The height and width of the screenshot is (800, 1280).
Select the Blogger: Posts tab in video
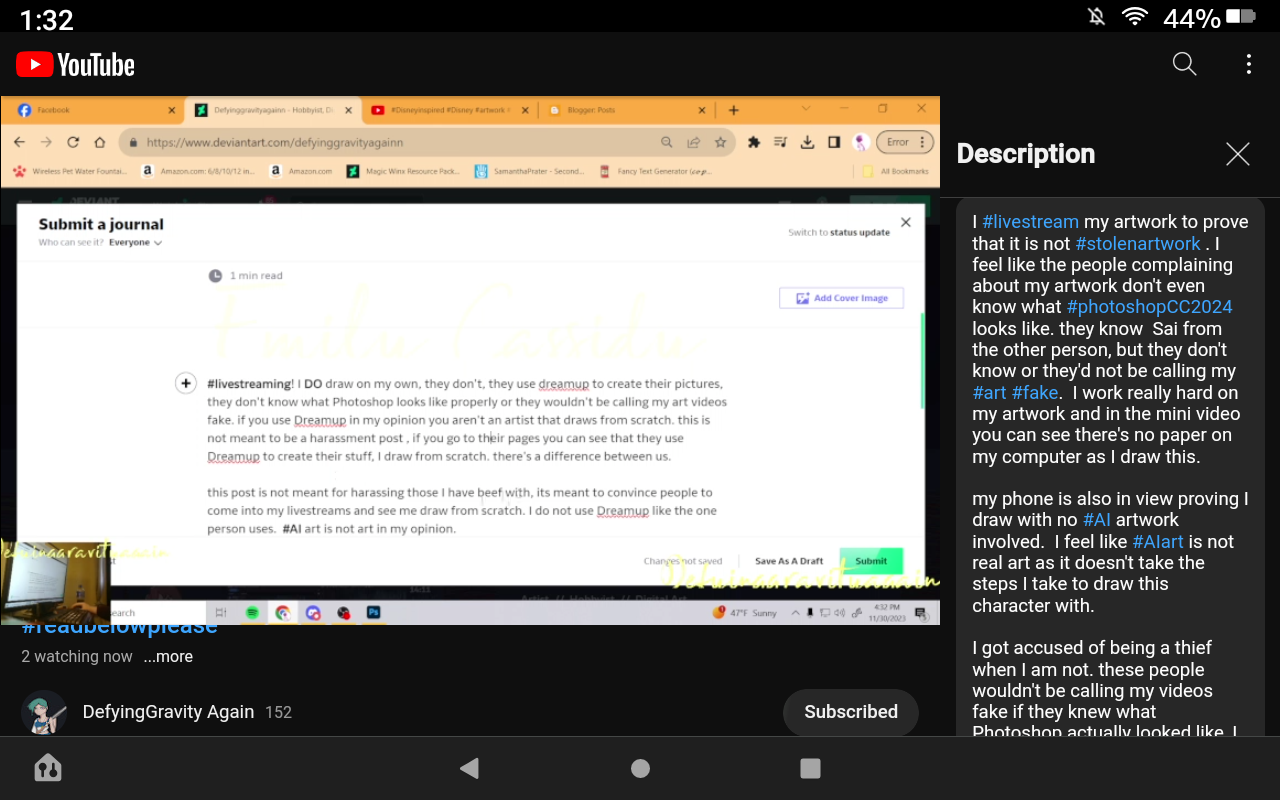tap(627, 110)
